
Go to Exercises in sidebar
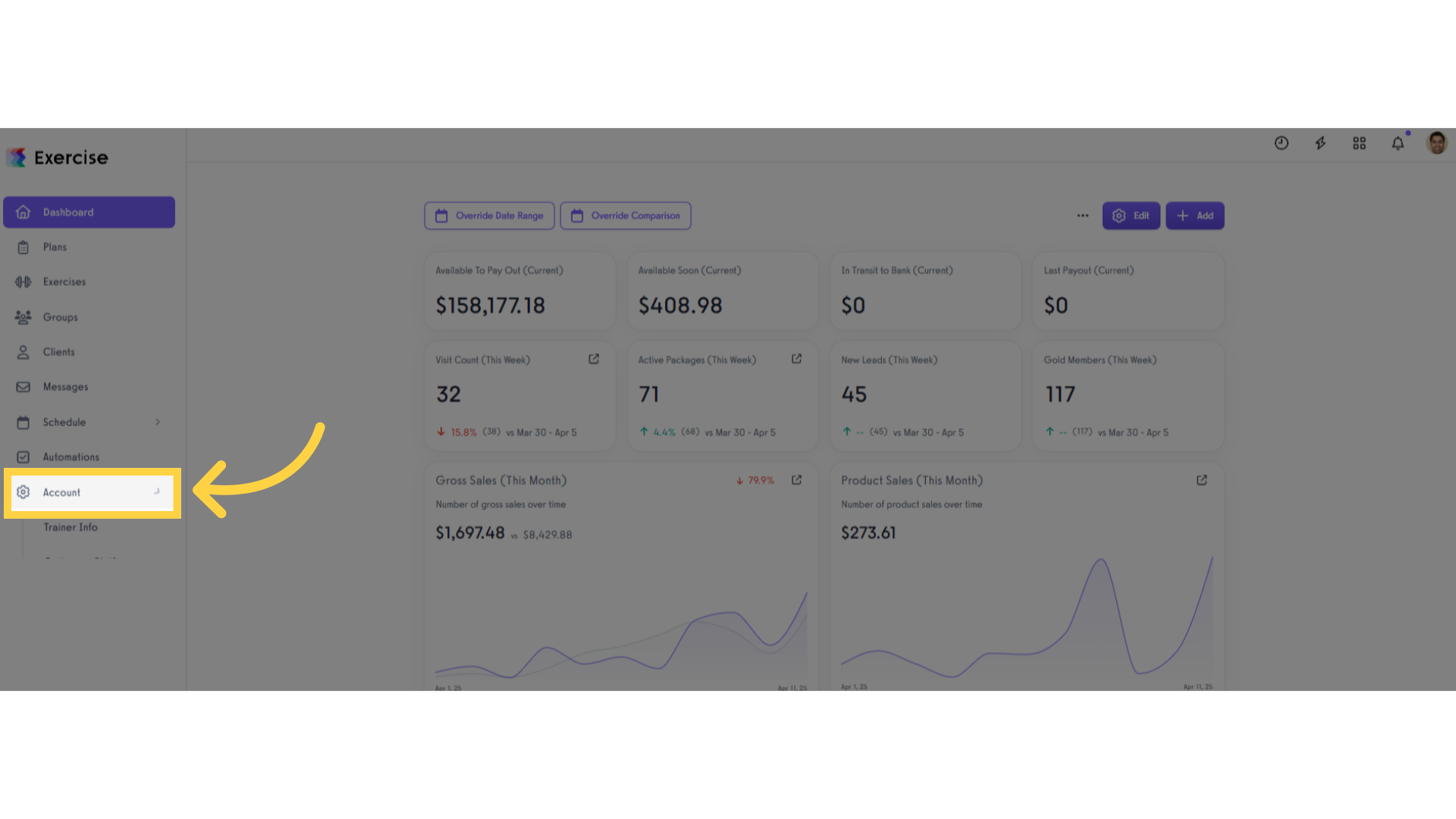tap(64, 282)
